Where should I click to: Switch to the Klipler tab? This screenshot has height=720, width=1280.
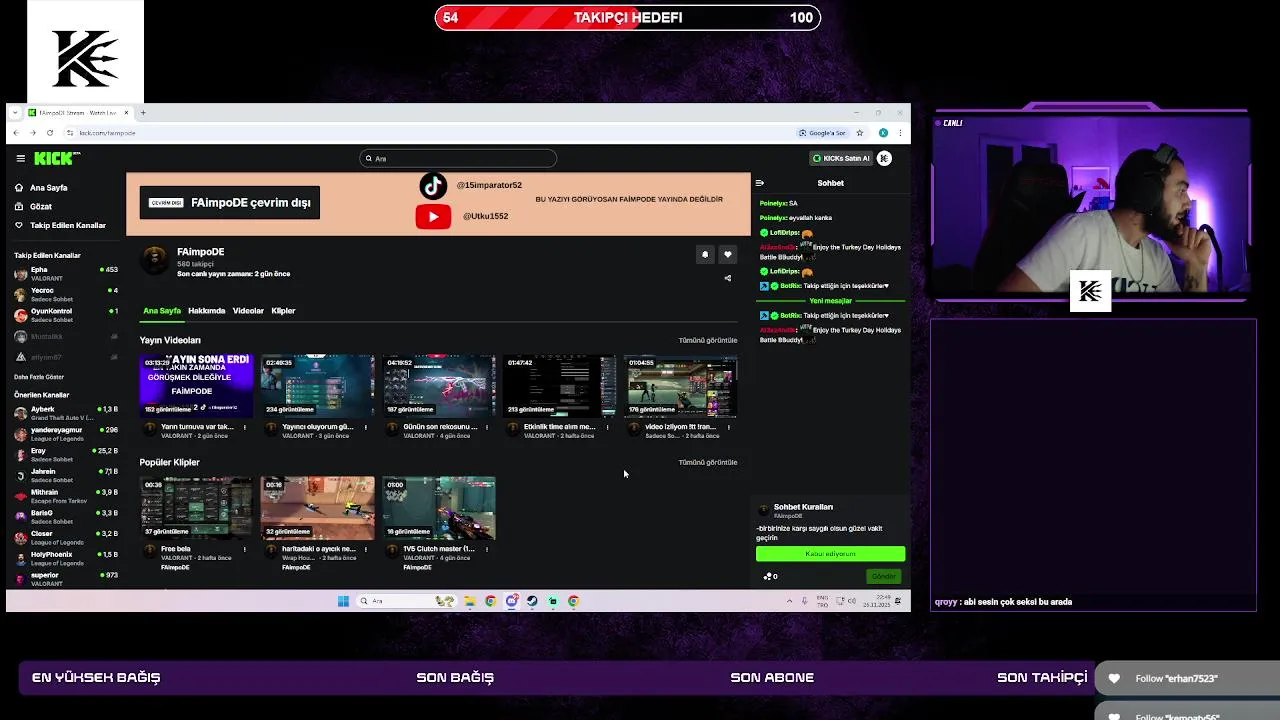pyautogui.click(x=283, y=311)
